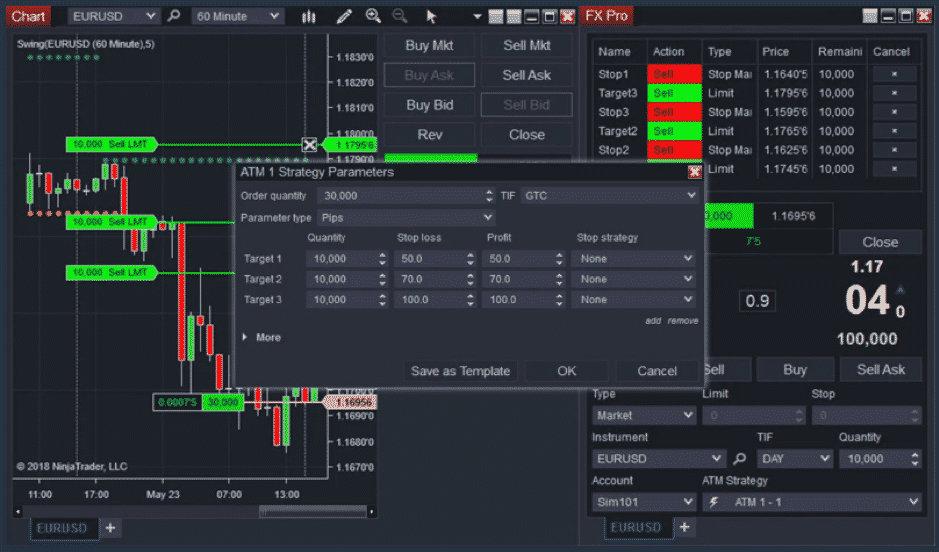The width and height of the screenshot is (939, 552).
Task: Click Buy button in FX Pro panel
Action: tap(795, 369)
